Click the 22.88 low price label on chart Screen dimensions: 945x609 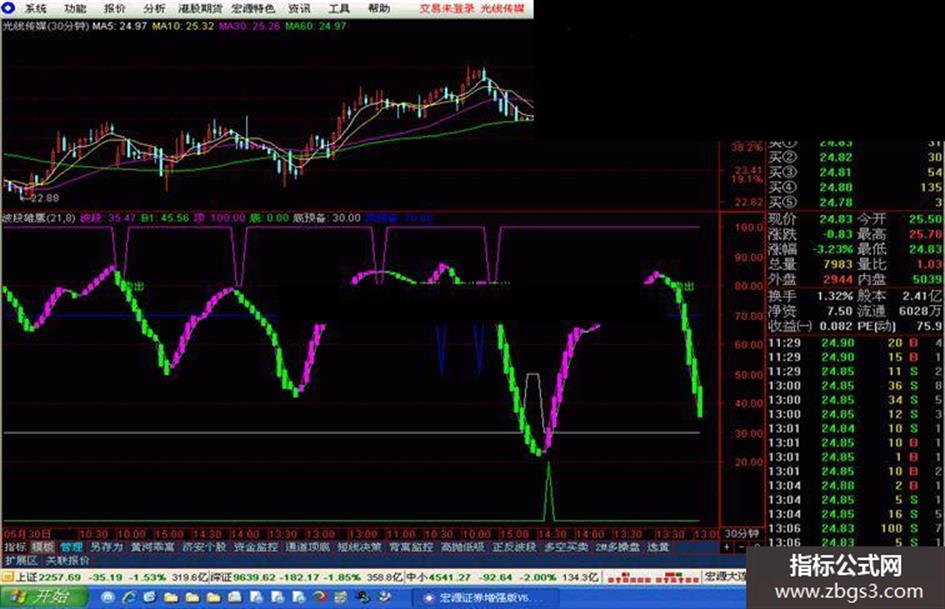[44, 198]
